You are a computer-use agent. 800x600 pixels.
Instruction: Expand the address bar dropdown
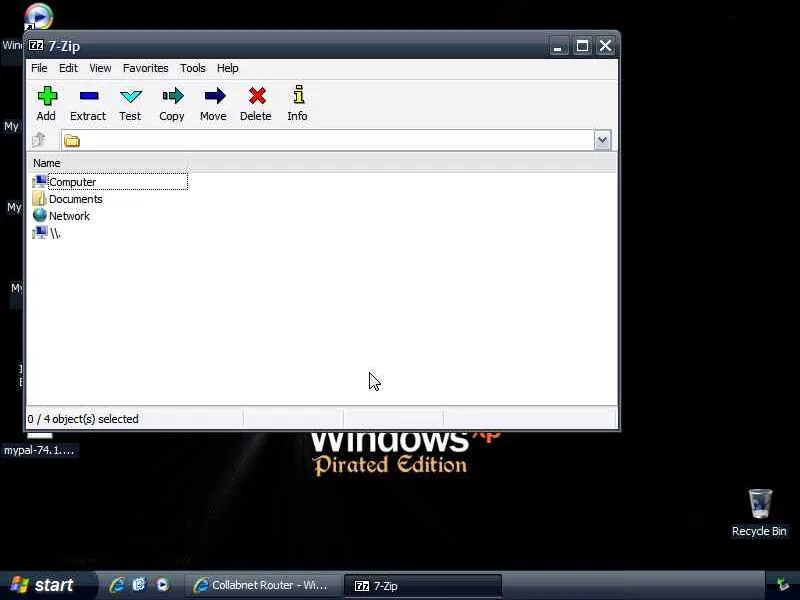(603, 140)
